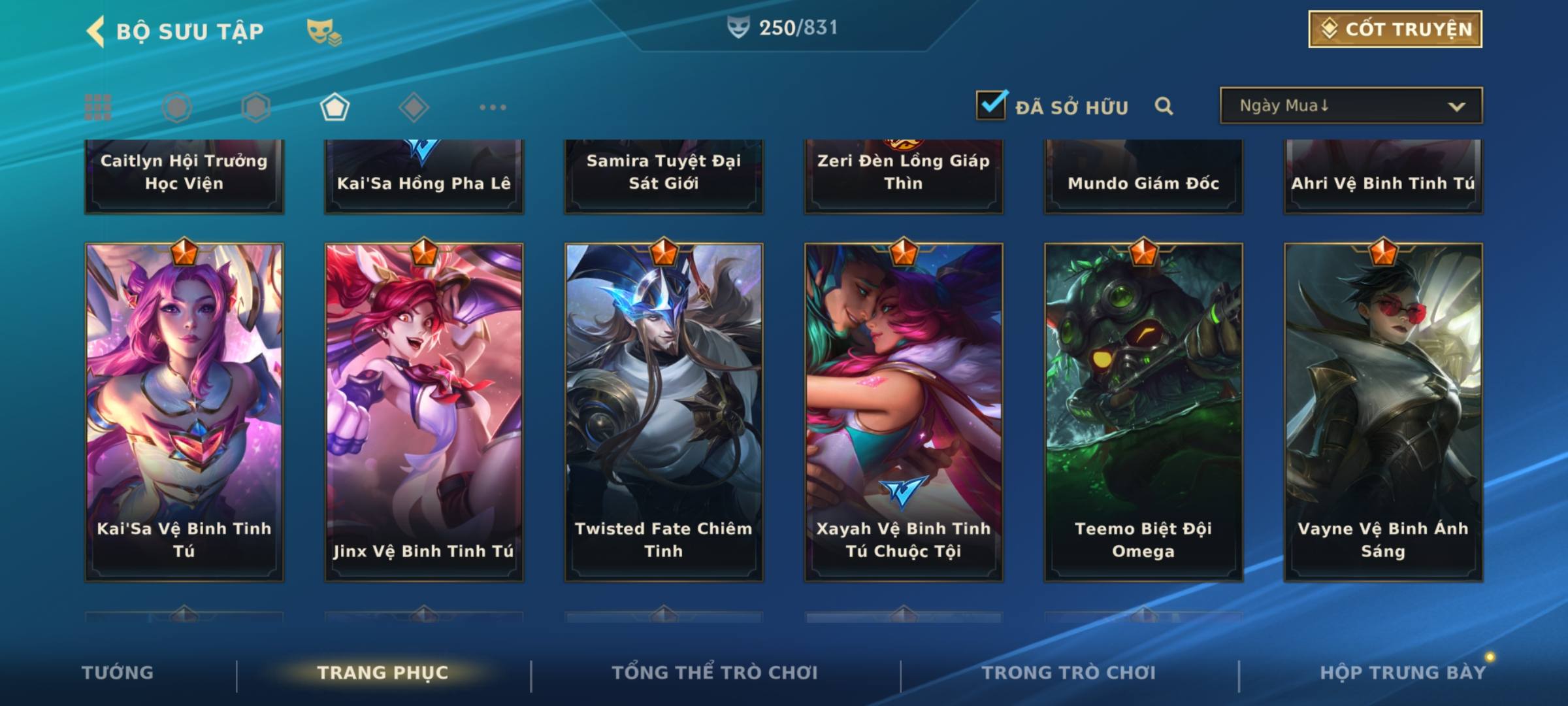1568x706 pixels.
Task: Select the circular-gem rarity filter icon
Action: pyautogui.click(x=177, y=107)
